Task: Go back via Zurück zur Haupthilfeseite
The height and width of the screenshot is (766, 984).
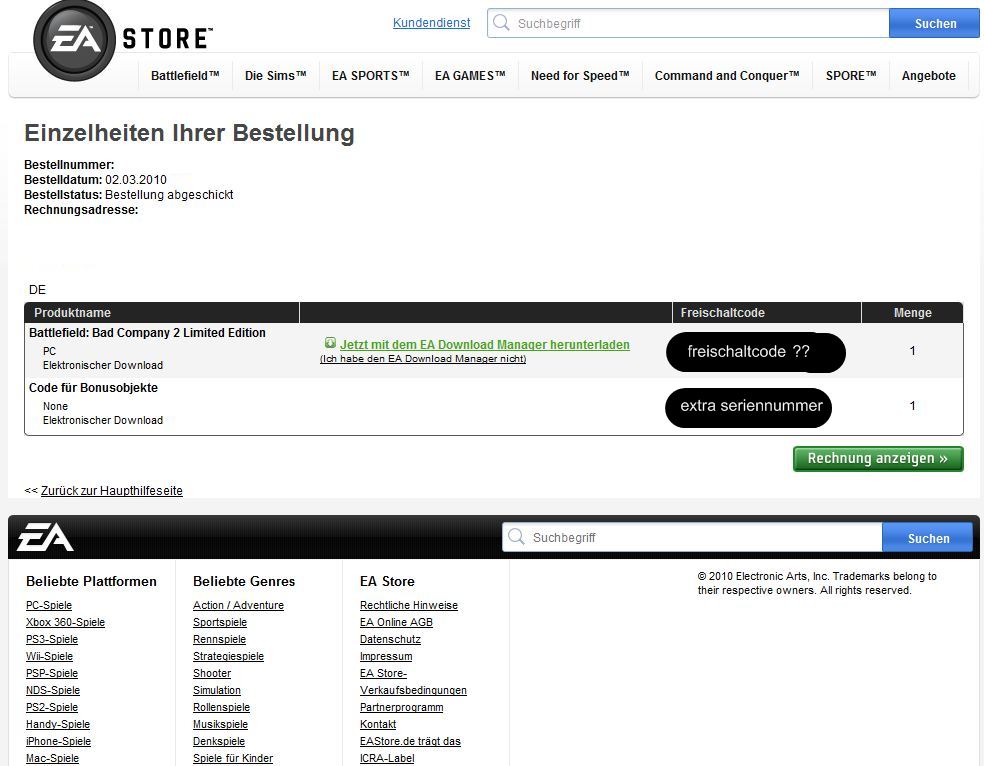Action: point(112,491)
